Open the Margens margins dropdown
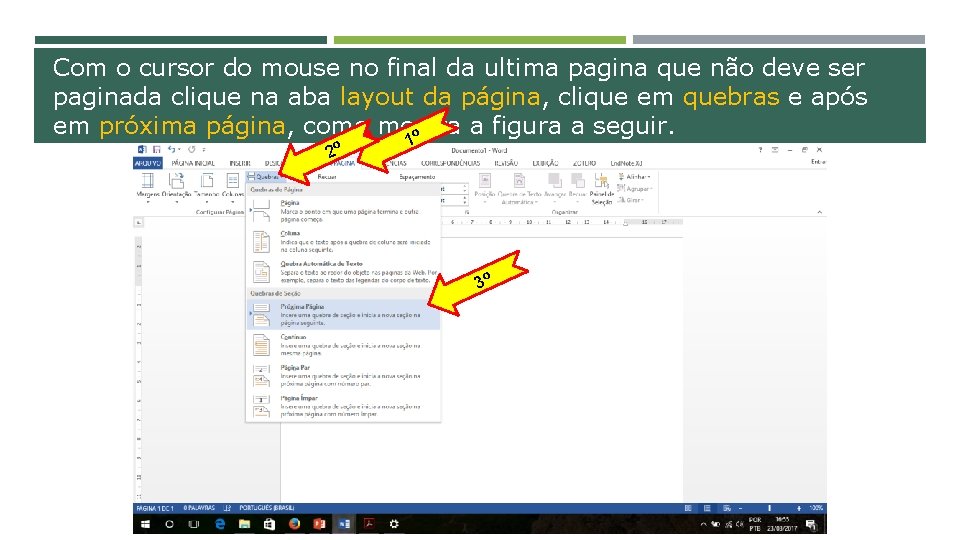960x540 pixels. [148, 186]
